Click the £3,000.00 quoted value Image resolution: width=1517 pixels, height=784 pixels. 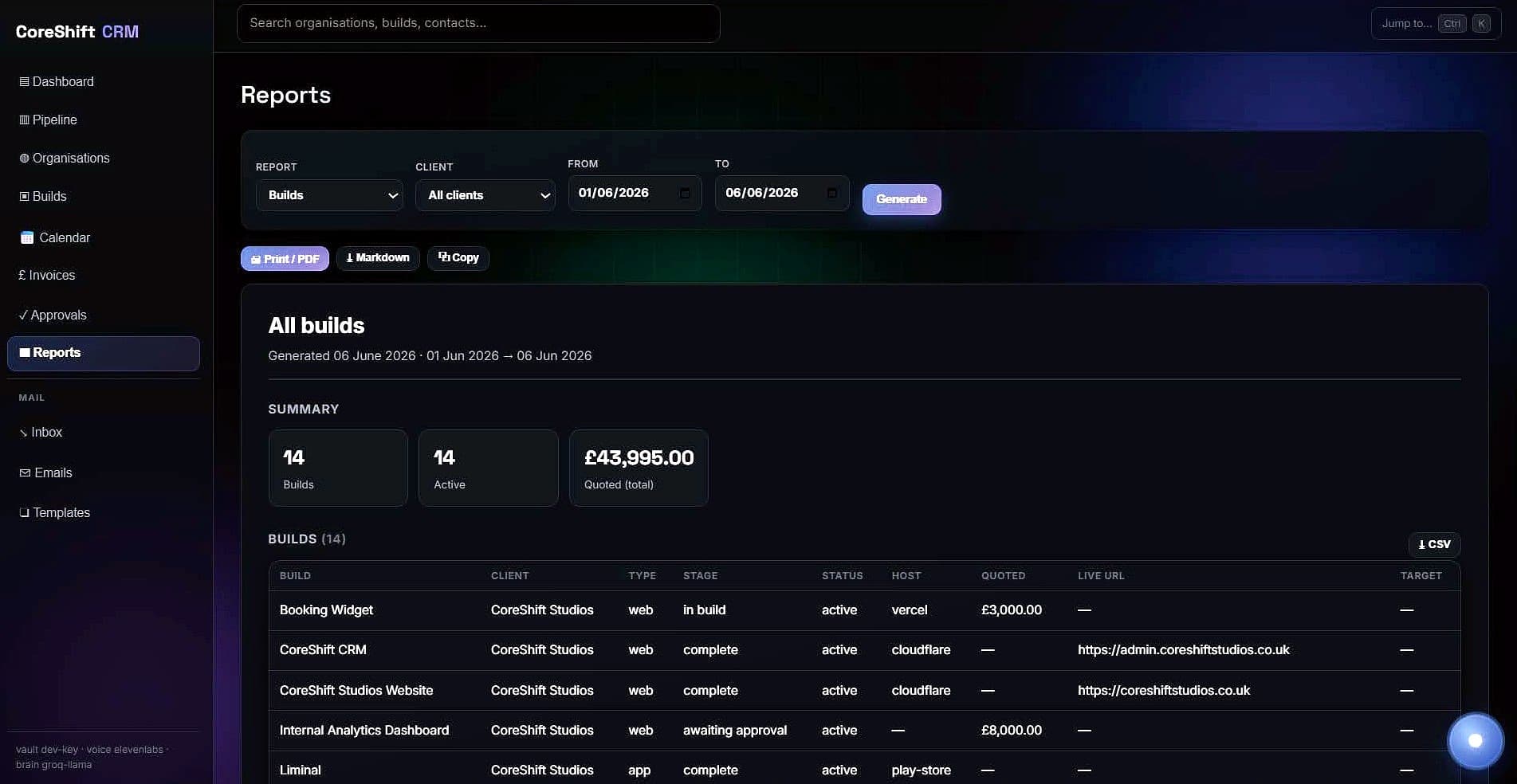click(x=1012, y=610)
